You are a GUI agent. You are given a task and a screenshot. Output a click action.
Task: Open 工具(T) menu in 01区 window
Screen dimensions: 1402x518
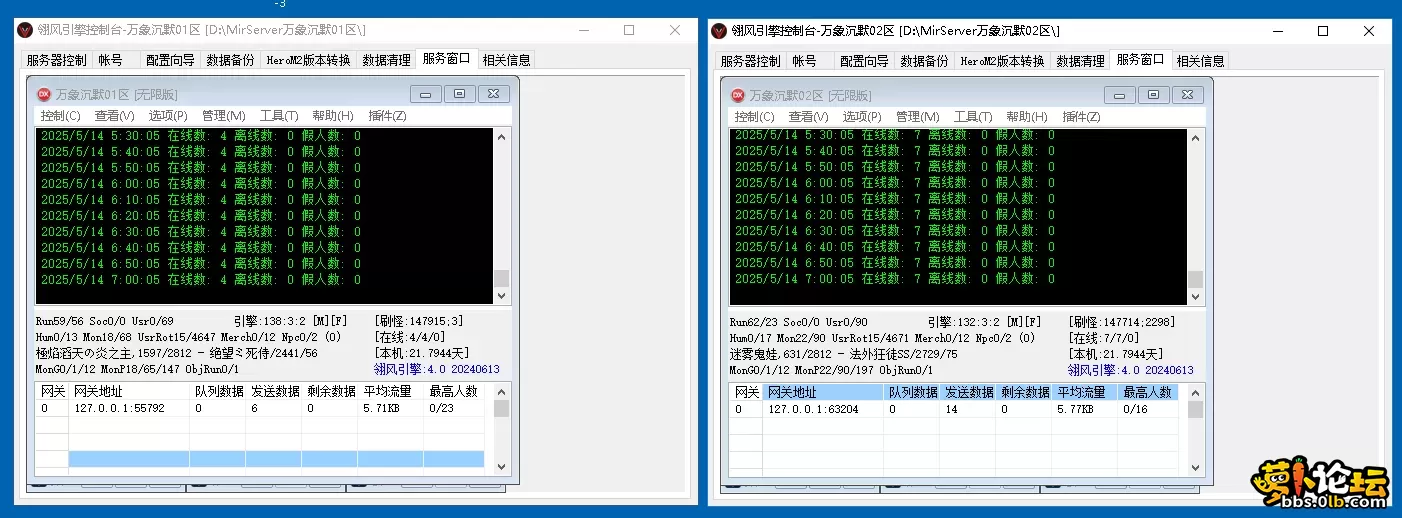pos(279,116)
